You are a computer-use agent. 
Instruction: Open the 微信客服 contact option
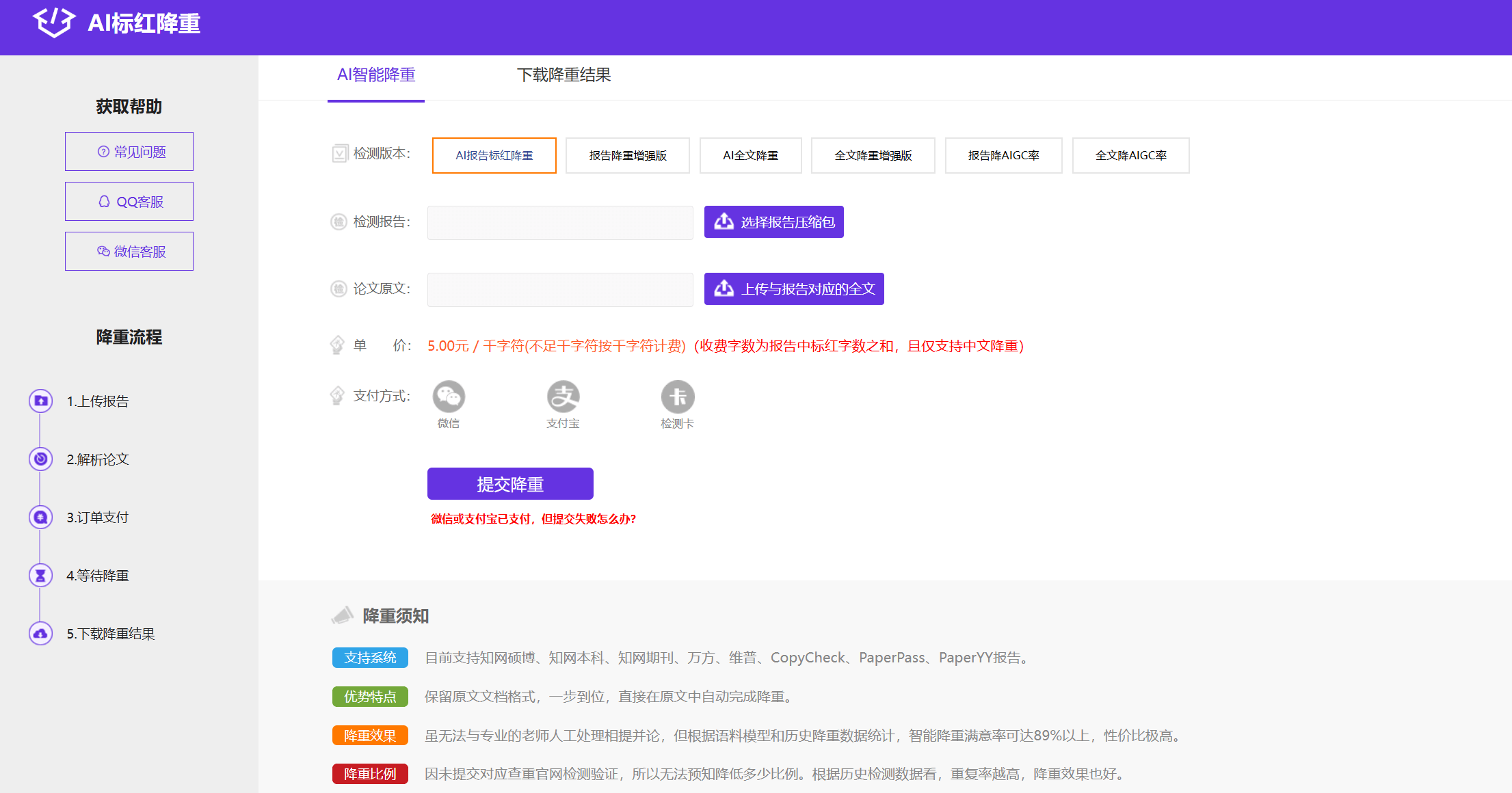pyautogui.click(x=129, y=251)
